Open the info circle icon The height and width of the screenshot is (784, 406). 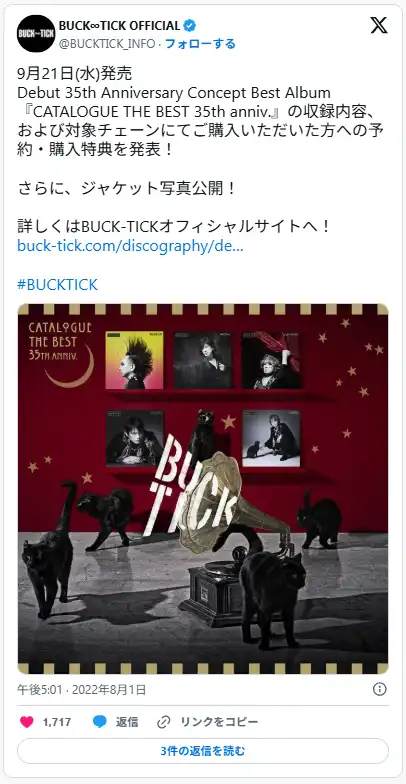(380, 690)
